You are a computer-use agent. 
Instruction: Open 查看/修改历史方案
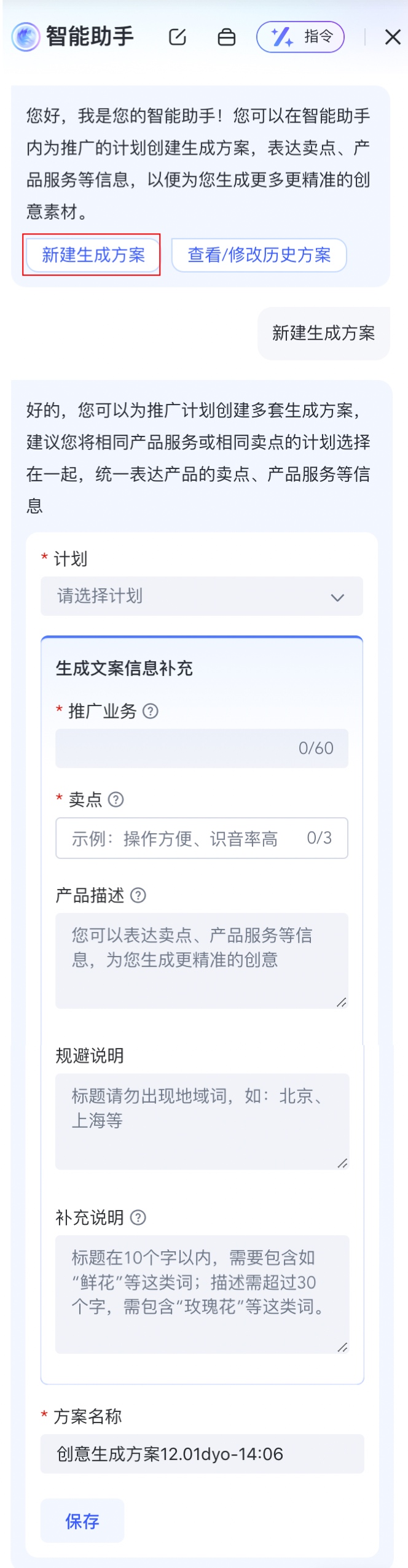coord(259,255)
